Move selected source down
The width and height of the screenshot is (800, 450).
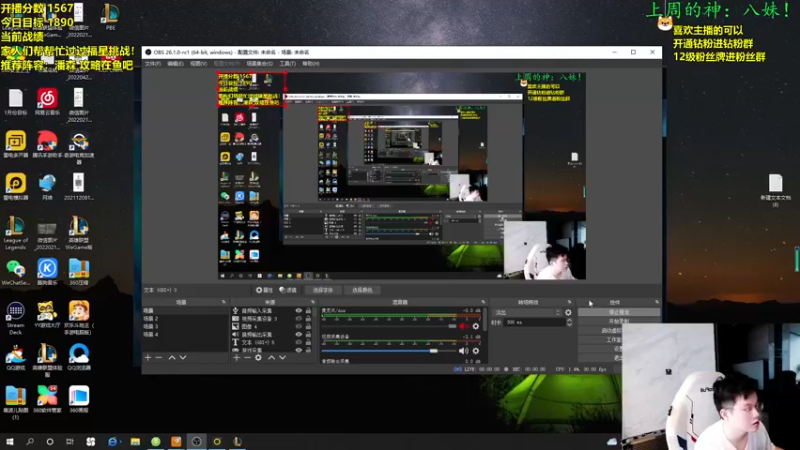(x=282, y=358)
